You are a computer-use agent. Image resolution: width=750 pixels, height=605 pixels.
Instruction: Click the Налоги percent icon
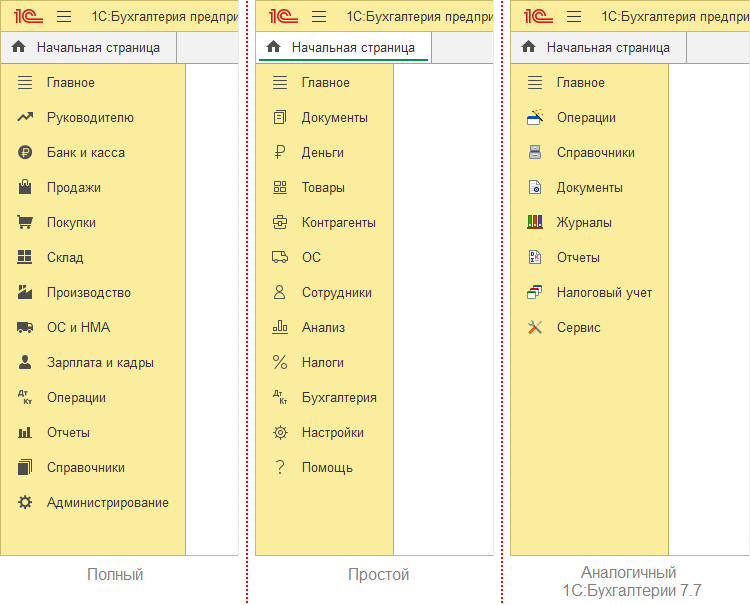(280, 362)
